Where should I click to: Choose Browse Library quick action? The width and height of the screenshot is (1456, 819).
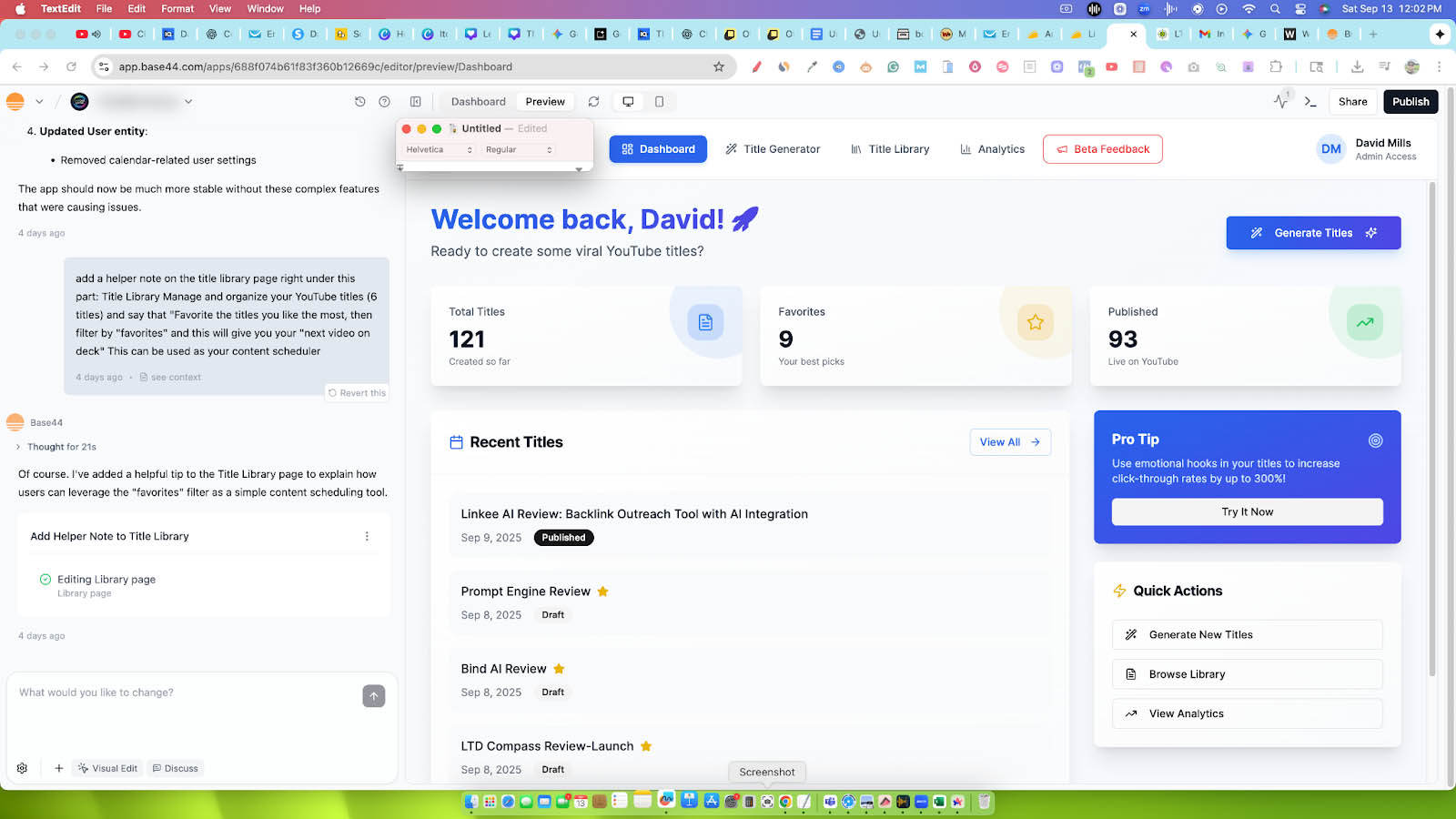coord(1247,674)
